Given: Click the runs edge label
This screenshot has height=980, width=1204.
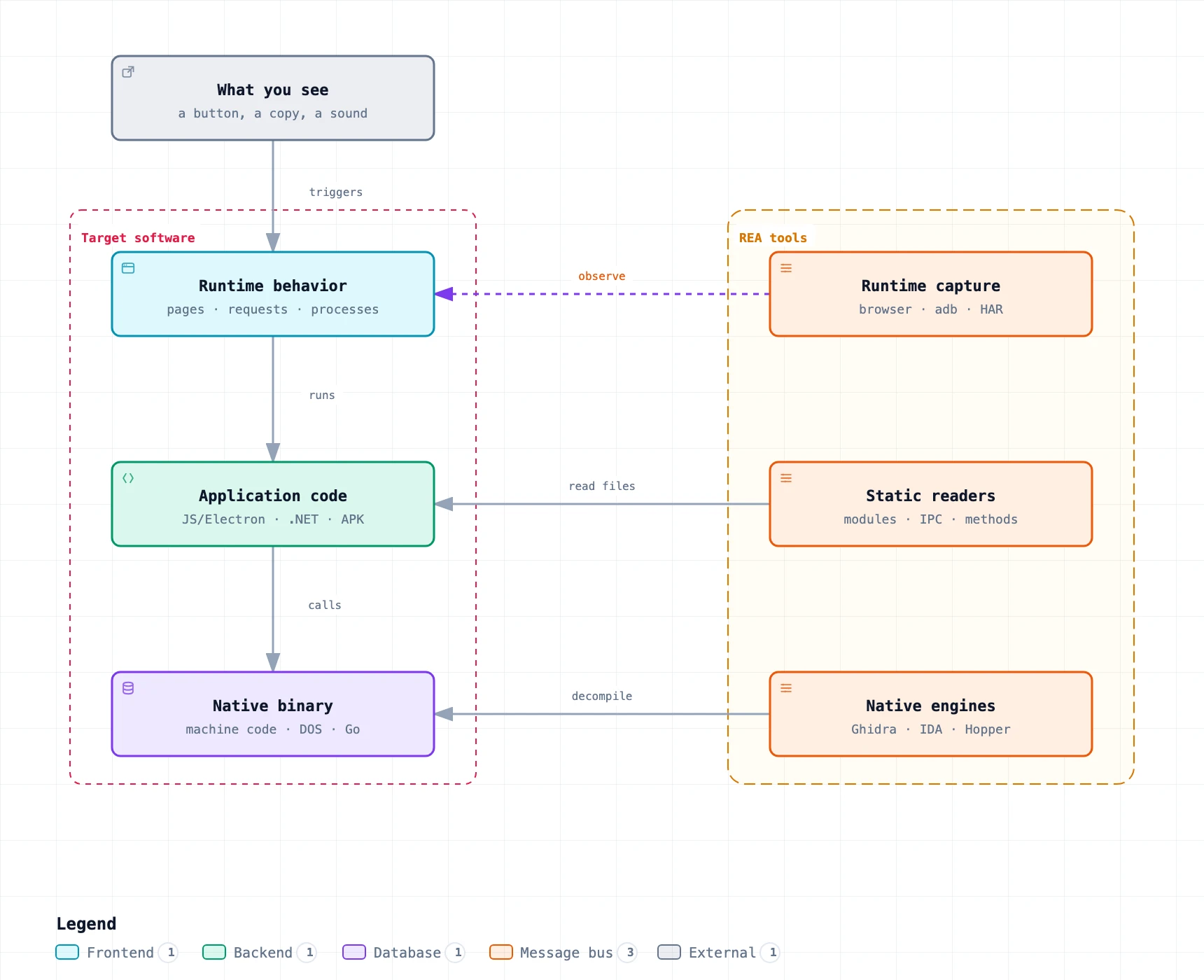Looking at the screenshot, I should pyautogui.click(x=322, y=395).
